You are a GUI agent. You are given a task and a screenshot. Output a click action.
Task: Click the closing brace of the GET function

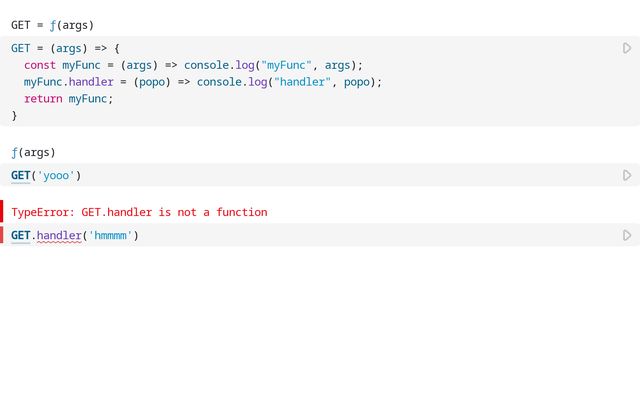(x=15, y=115)
